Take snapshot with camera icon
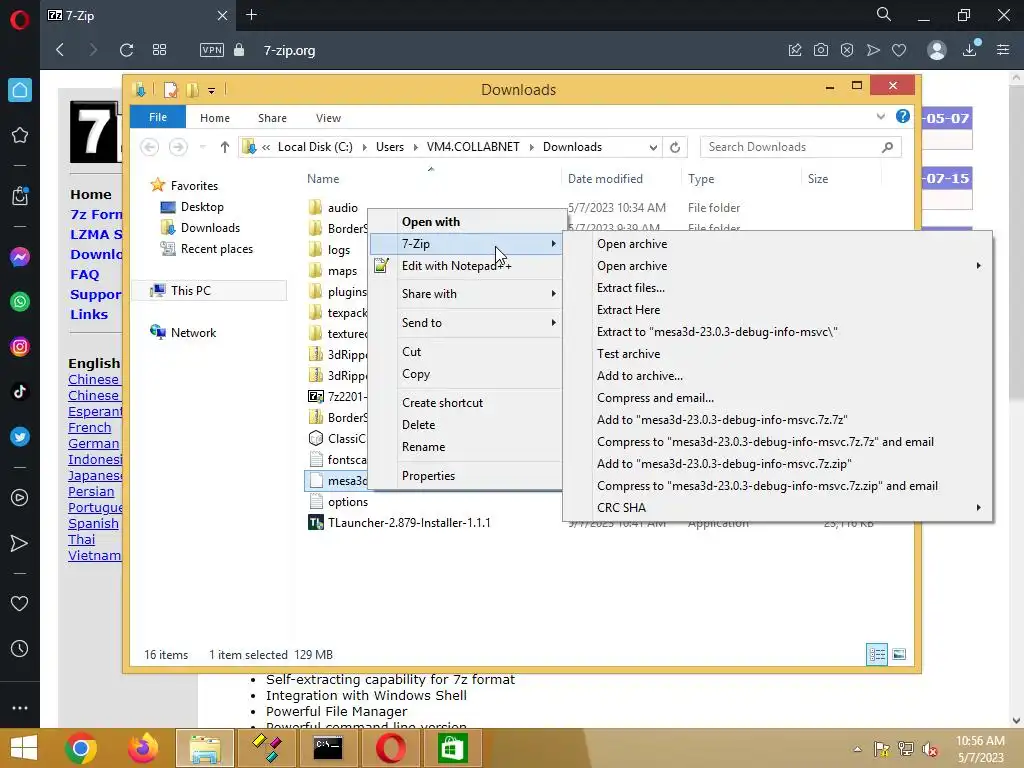 pos(821,50)
